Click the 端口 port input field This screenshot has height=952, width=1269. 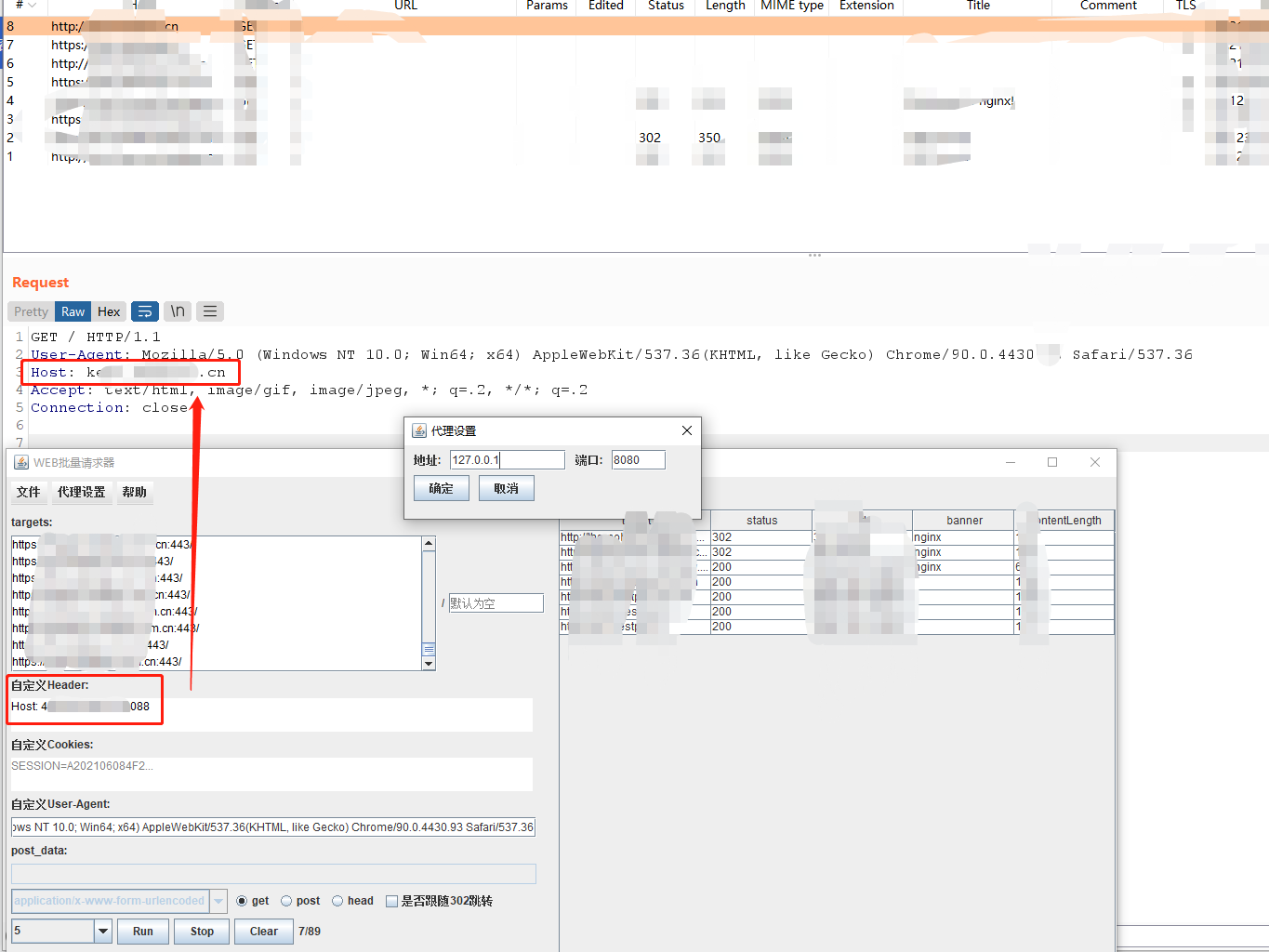(638, 459)
